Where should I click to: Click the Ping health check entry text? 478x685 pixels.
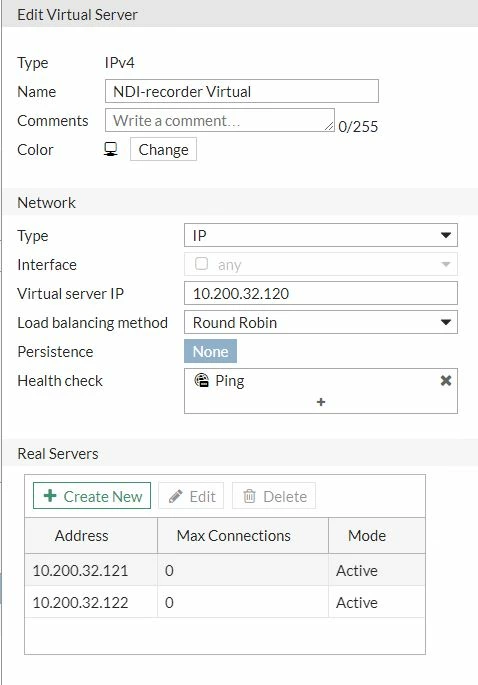[230, 381]
